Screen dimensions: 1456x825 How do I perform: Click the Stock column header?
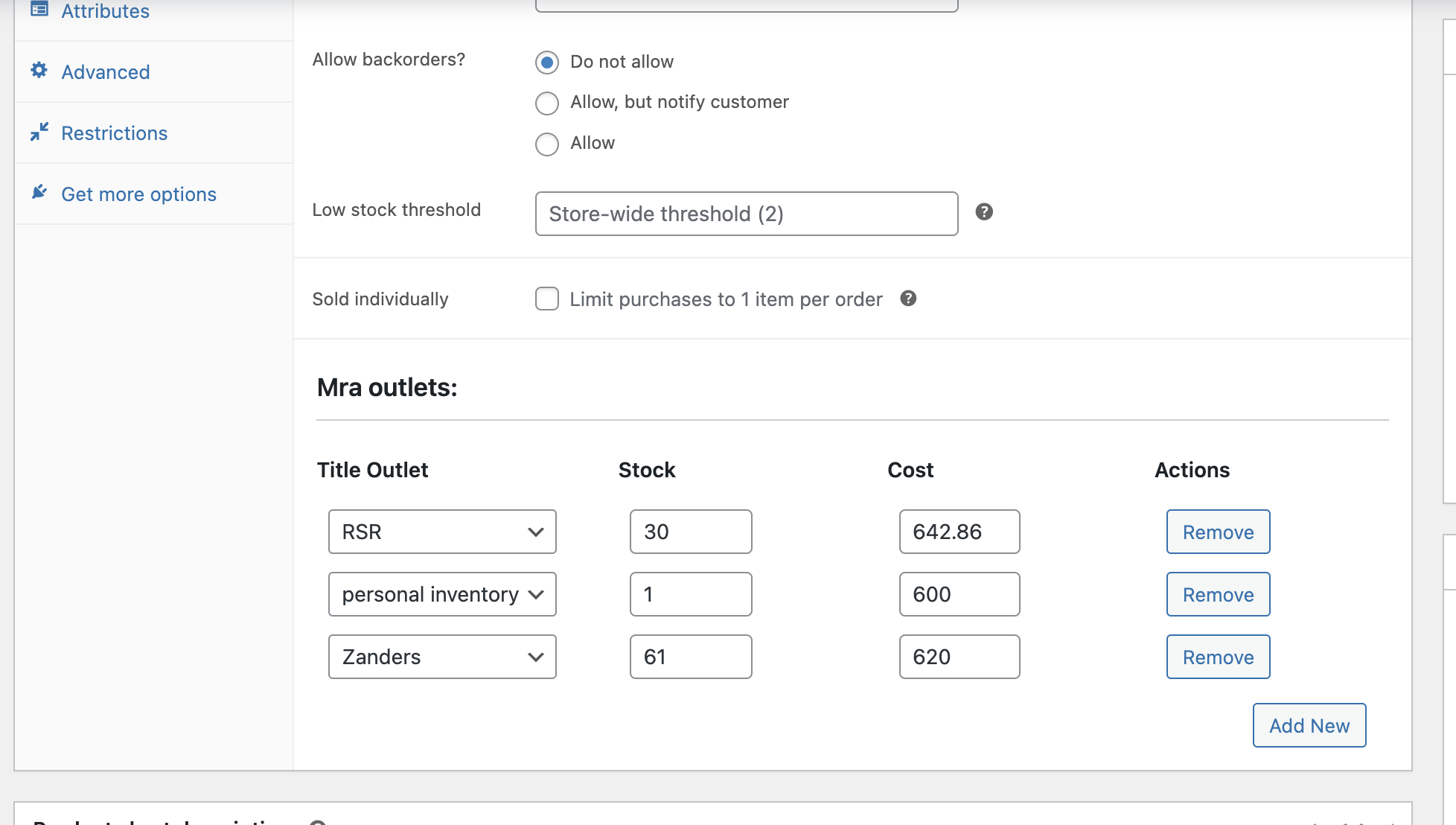[x=647, y=470]
